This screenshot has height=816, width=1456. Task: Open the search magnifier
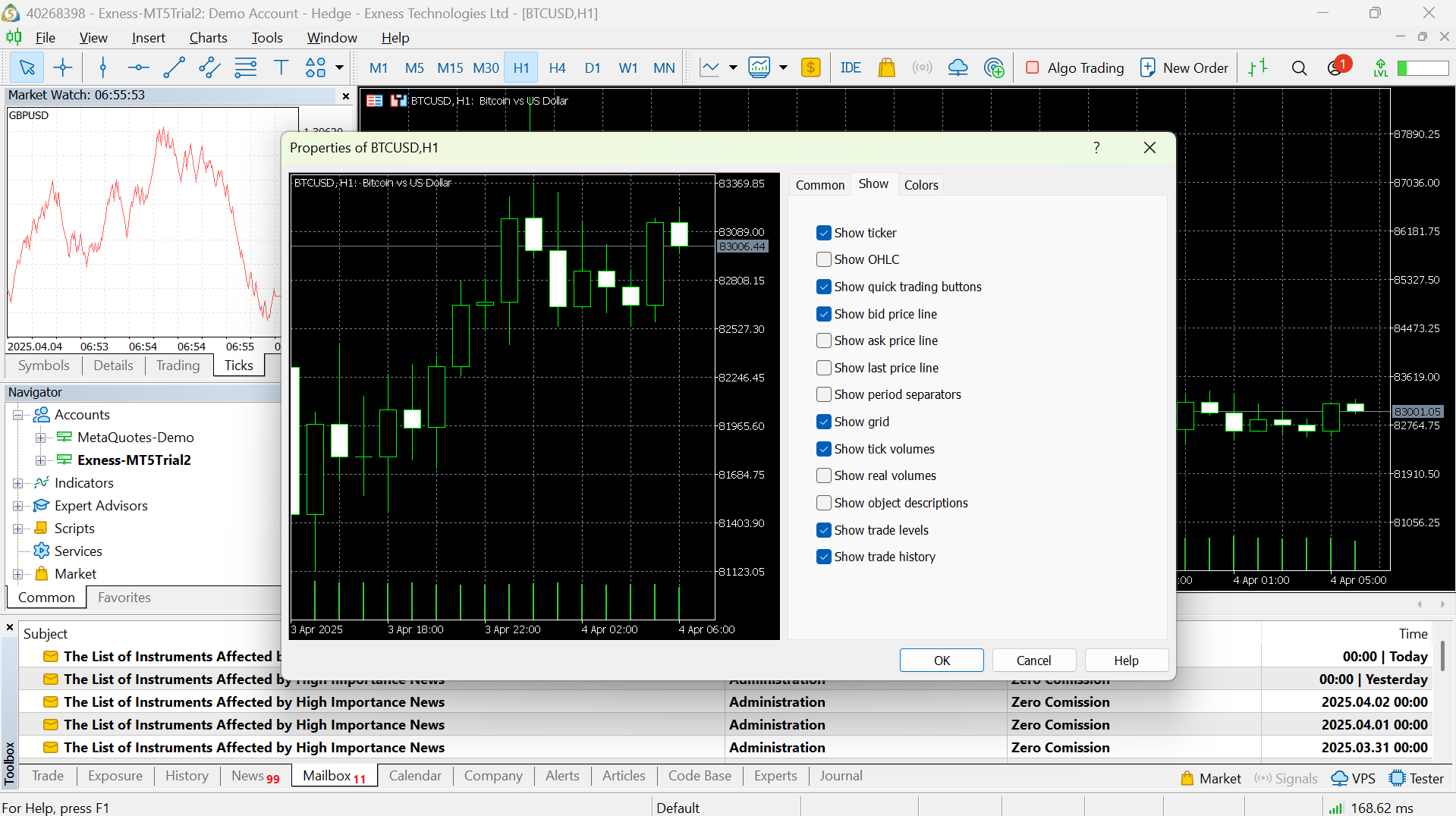click(x=1299, y=68)
